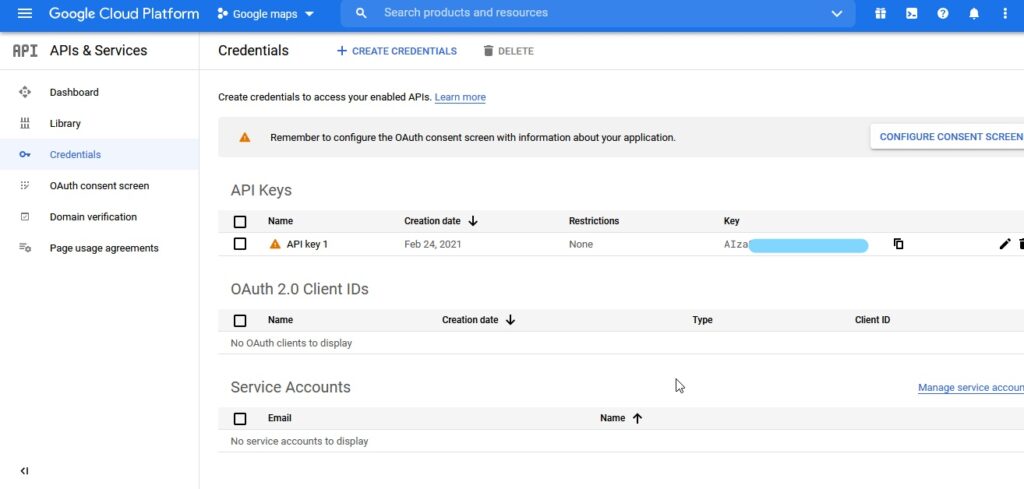Check select-all box for OAuth Client IDs
The image size is (1024, 489).
tap(240, 320)
